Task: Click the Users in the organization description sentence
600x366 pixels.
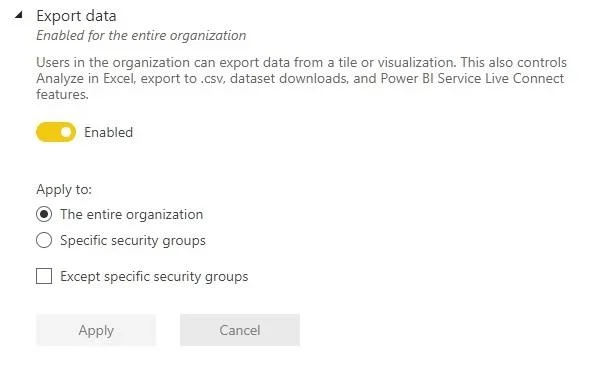Action: click(x=302, y=78)
